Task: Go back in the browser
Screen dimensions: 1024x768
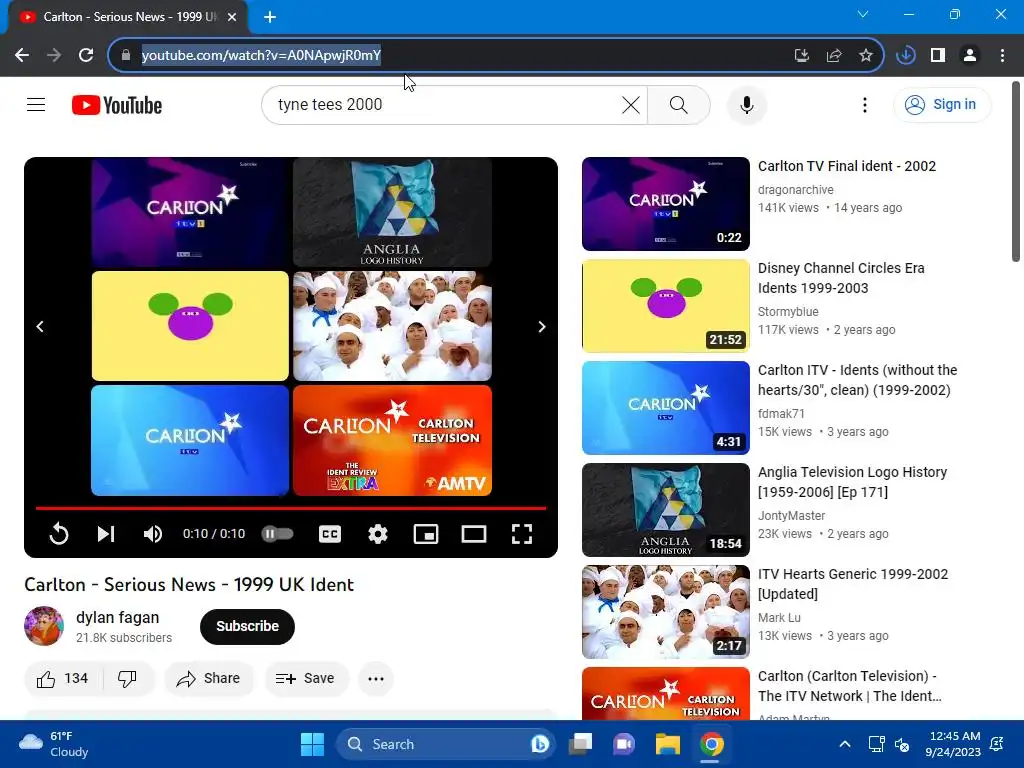Action: coord(22,56)
